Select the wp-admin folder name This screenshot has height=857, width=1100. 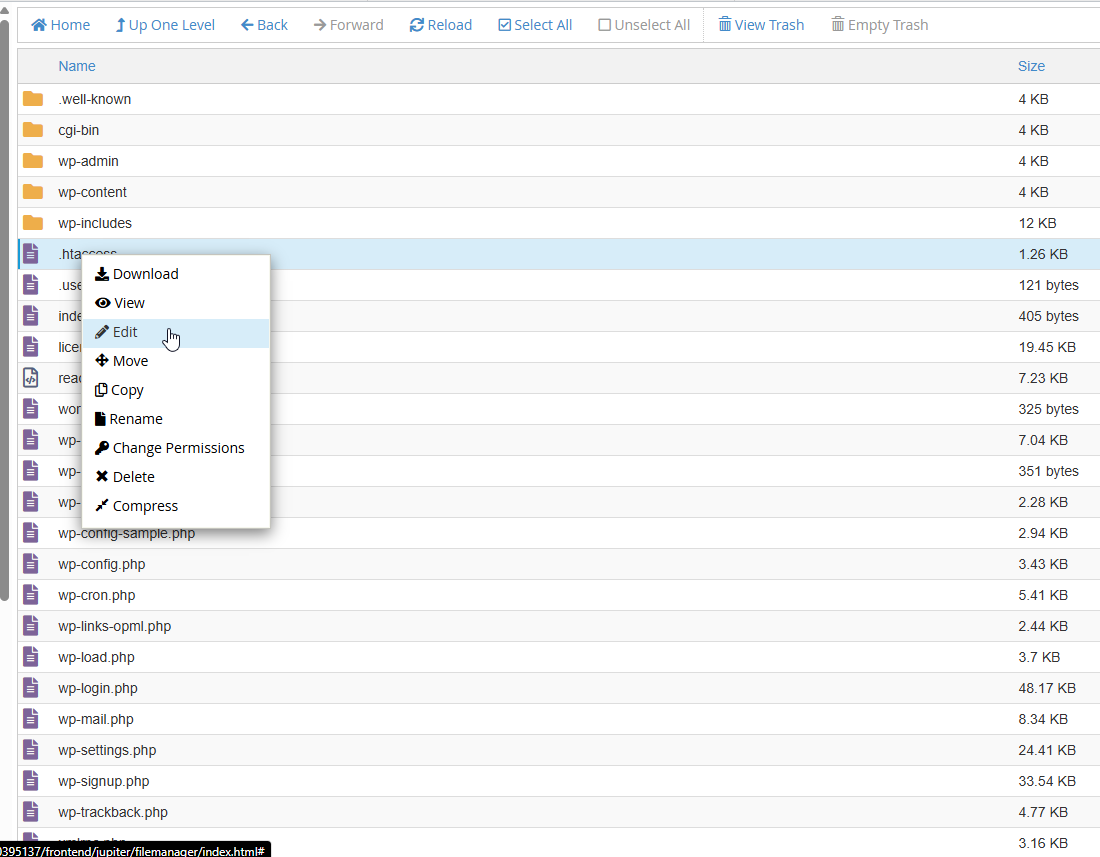point(88,161)
